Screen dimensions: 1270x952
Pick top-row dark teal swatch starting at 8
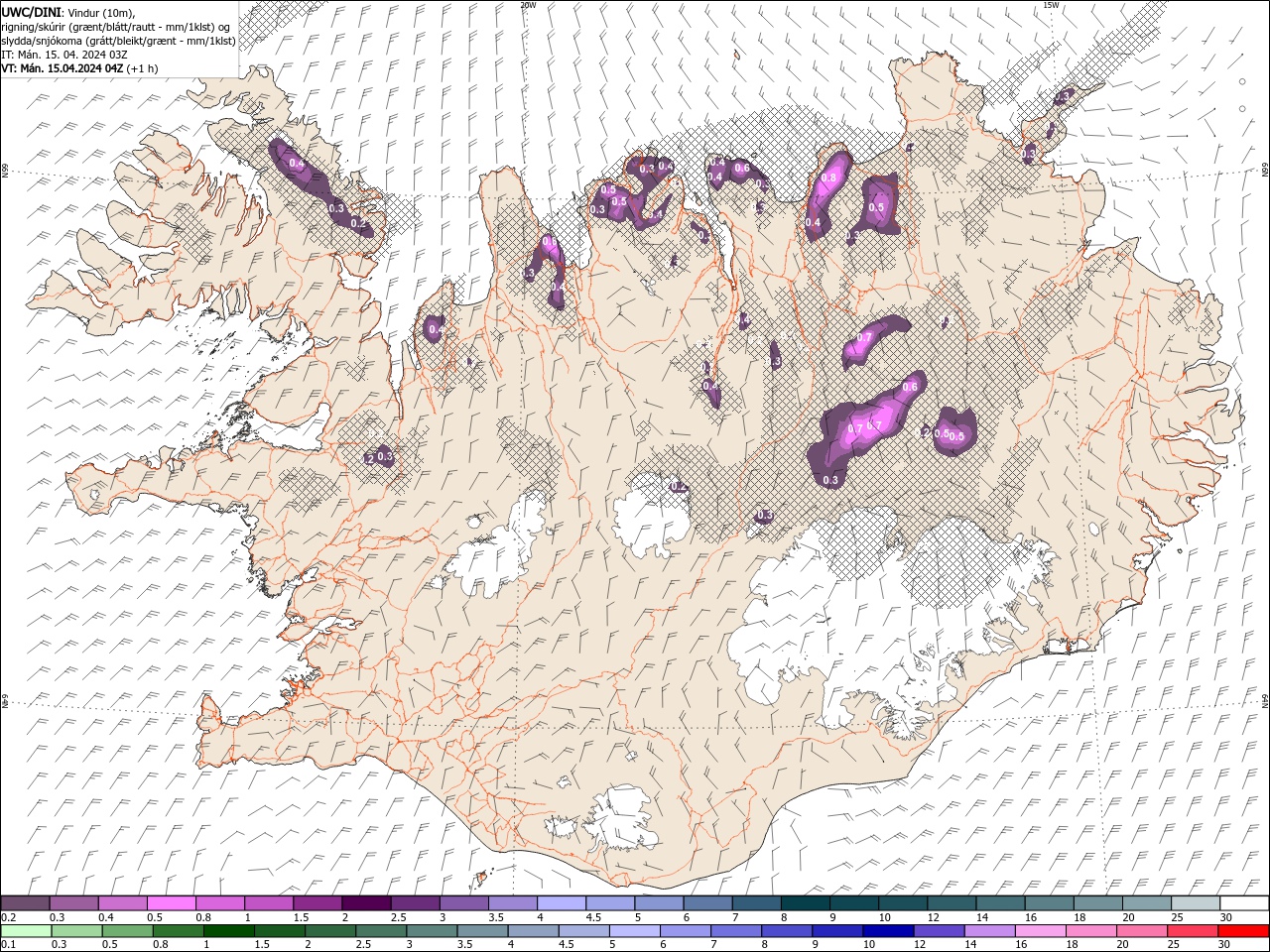coord(806,903)
